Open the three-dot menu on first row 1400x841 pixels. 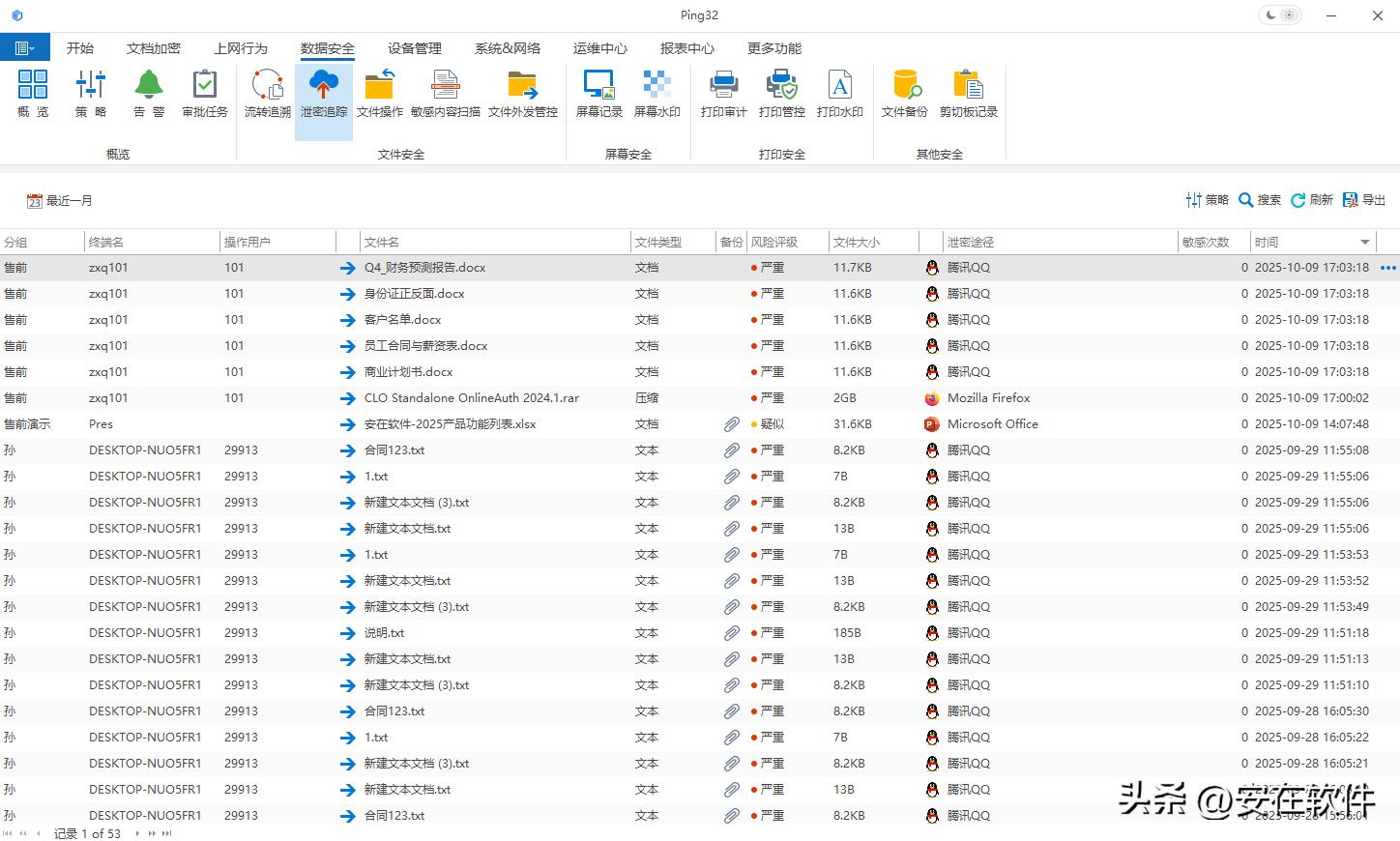[x=1387, y=268]
